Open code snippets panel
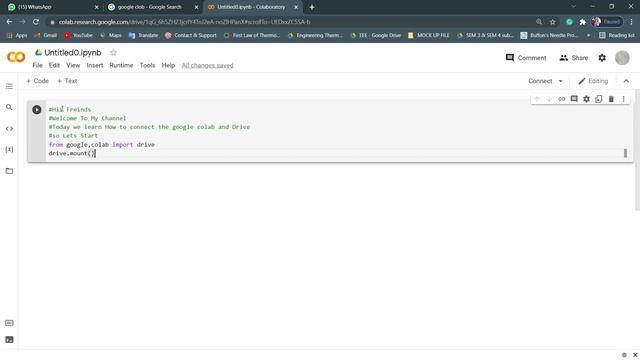This screenshot has width=640, height=360. [9, 129]
